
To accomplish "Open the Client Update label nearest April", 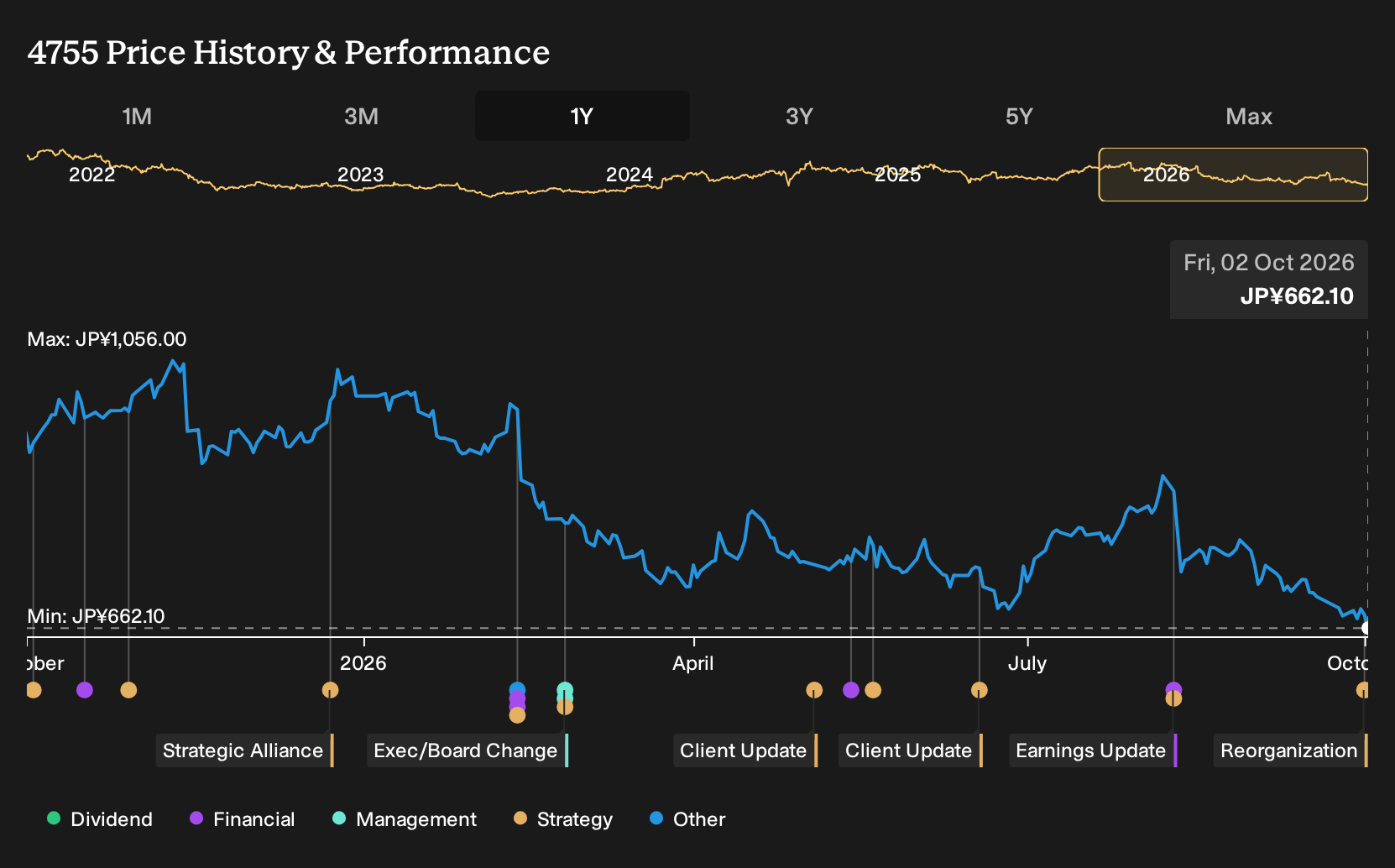I will tap(745, 750).
